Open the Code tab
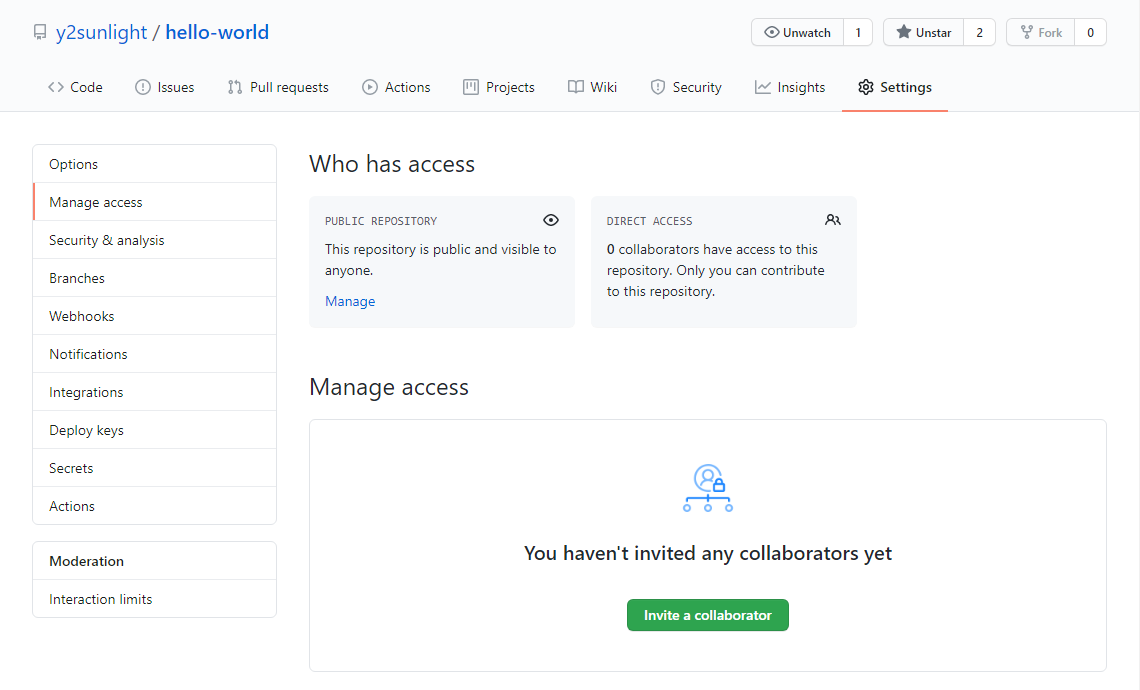Image resolution: width=1140 pixels, height=690 pixels. click(x=75, y=87)
